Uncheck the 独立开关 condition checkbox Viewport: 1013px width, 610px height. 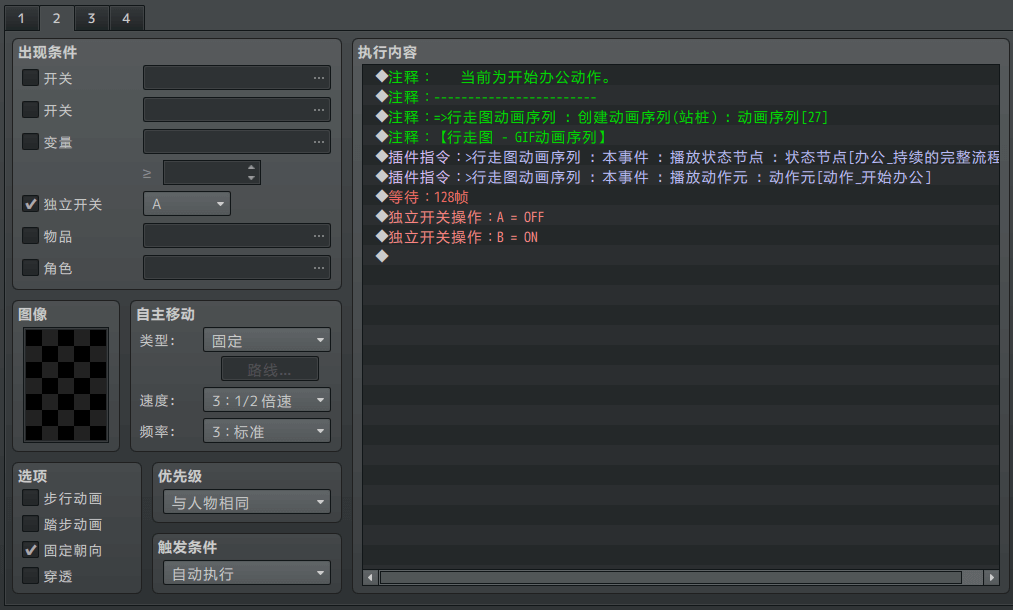click(31, 204)
